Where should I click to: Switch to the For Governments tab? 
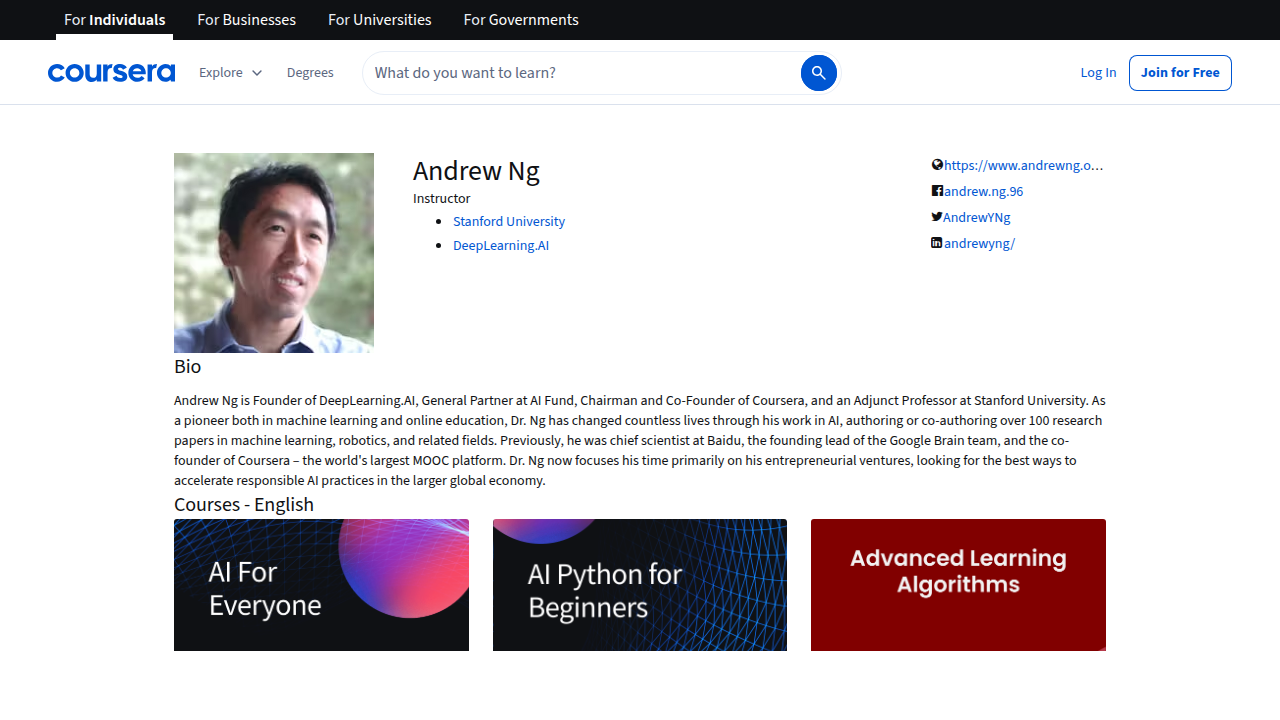click(x=521, y=20)
